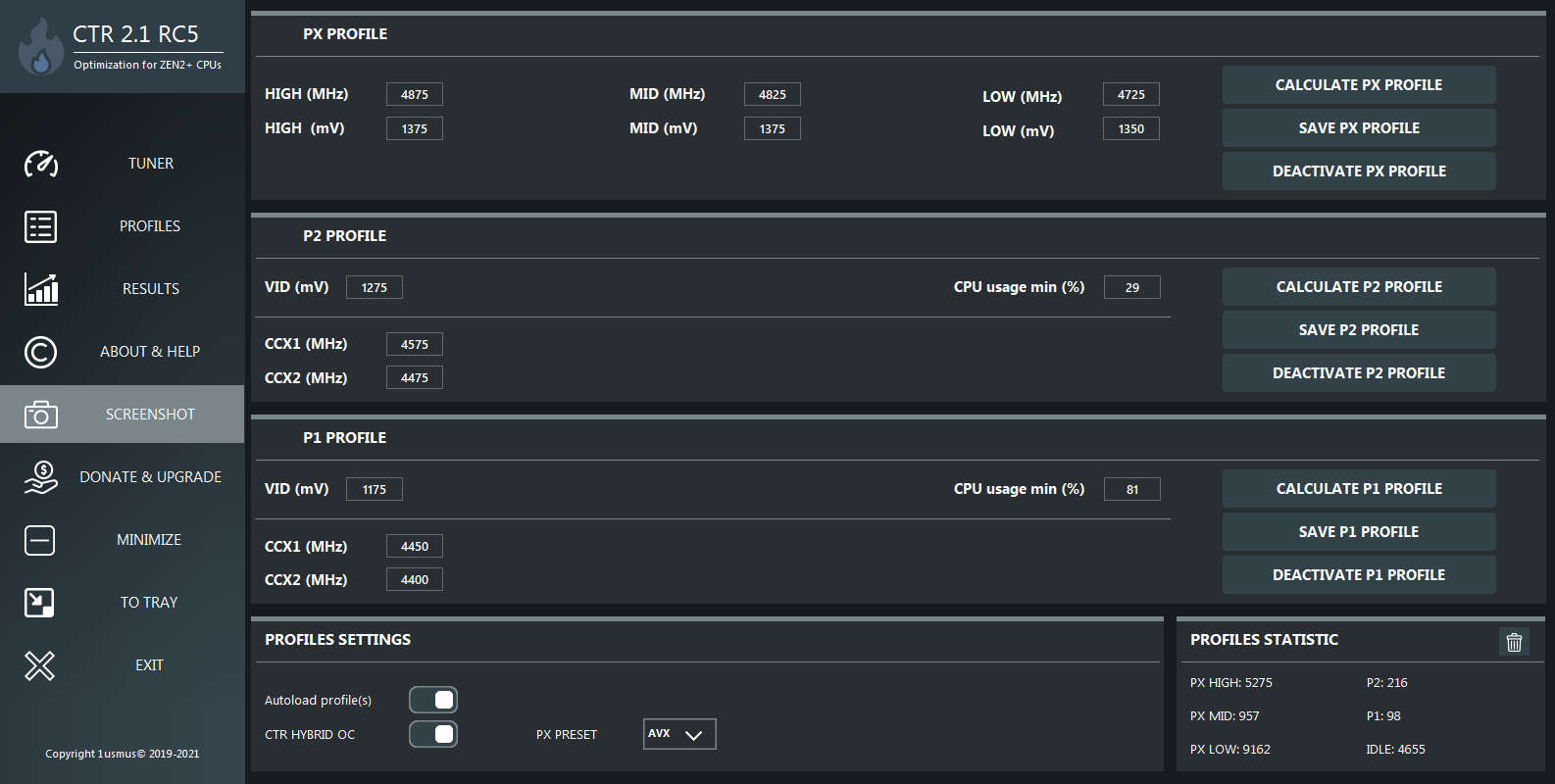Image resolution: width=1555 pixels, height=784 pixels.
Task: Clear profile statistics with trash icon
Action: pos(1514,642)
